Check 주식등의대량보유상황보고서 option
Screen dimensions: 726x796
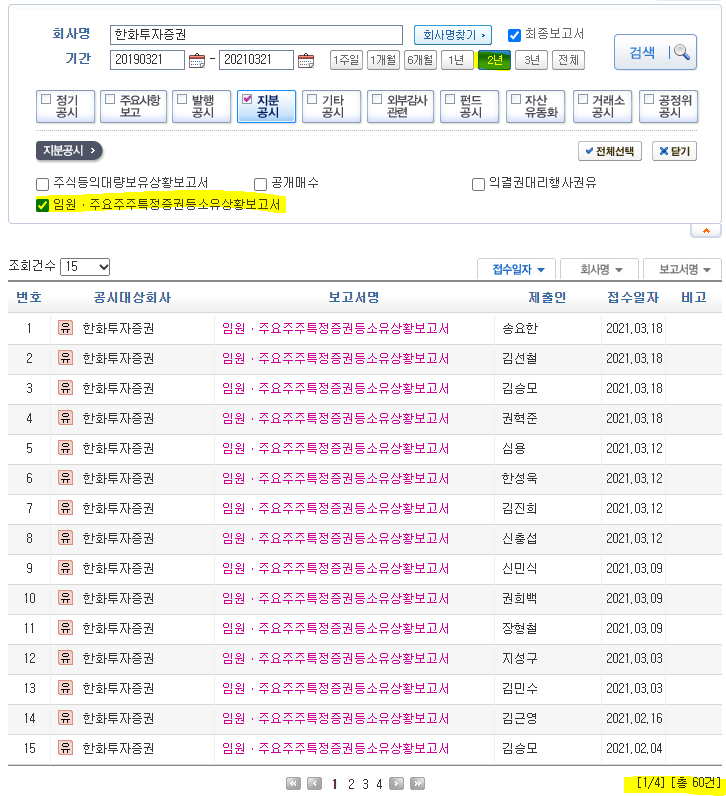coord(43,184)
